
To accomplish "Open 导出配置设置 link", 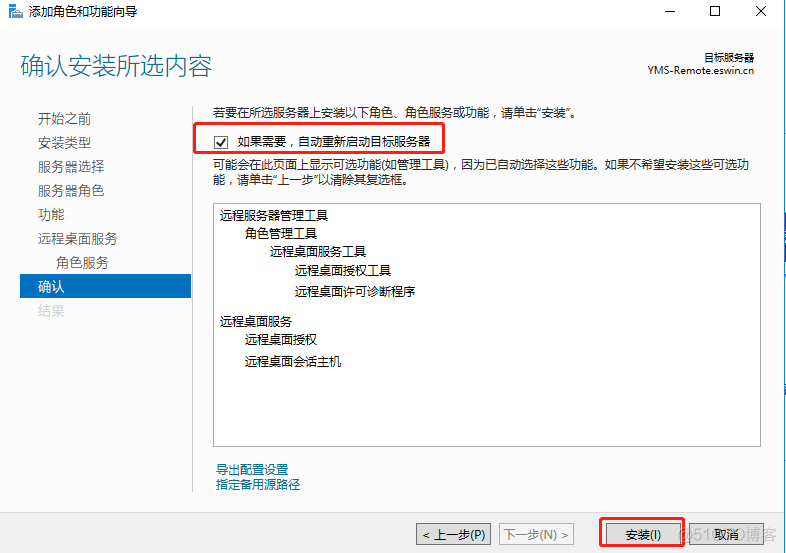I will point(252,469).
